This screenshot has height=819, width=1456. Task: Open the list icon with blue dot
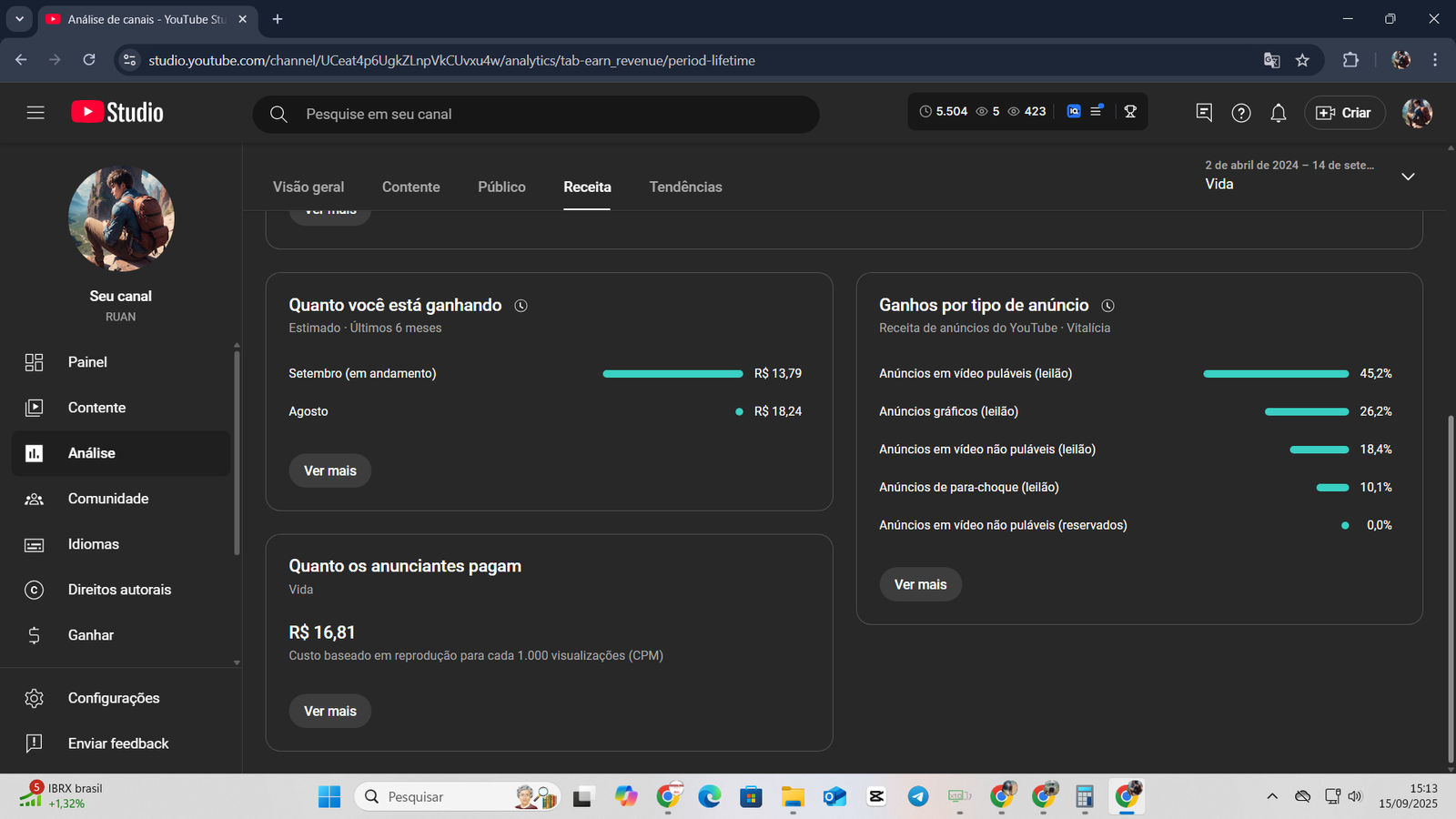coord(1097,111)
